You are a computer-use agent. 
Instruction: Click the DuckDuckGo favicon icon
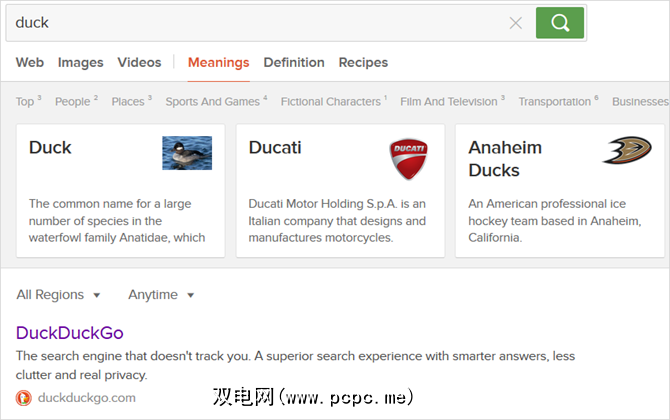tap(24, 398)
